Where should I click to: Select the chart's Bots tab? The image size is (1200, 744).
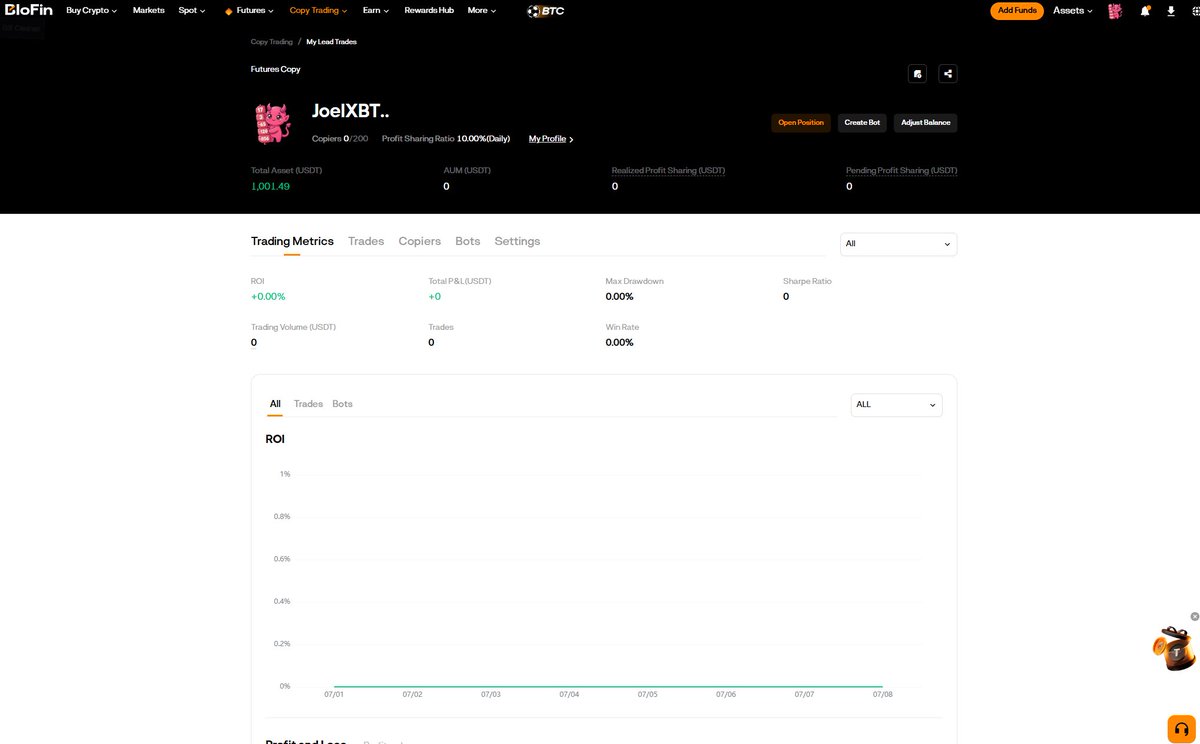pos(342,404)
